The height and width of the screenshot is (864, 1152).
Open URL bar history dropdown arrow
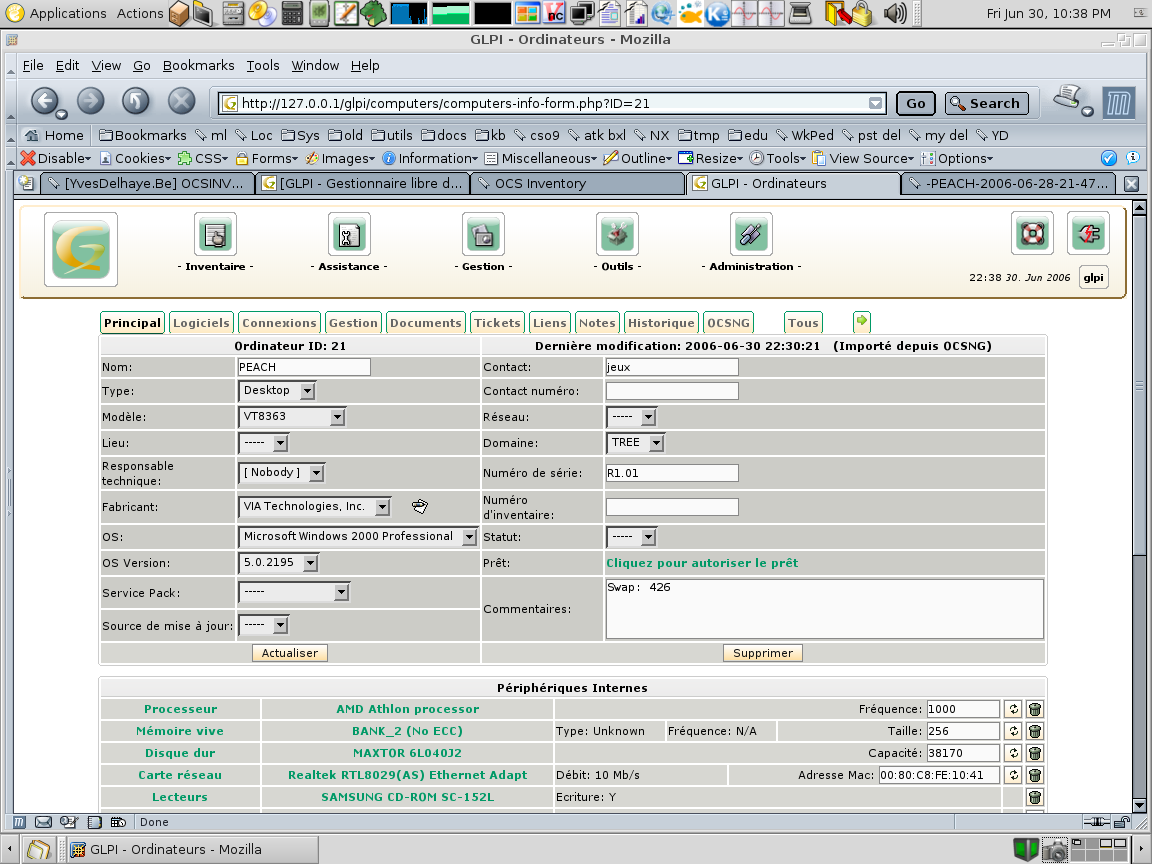click(875, 104)
